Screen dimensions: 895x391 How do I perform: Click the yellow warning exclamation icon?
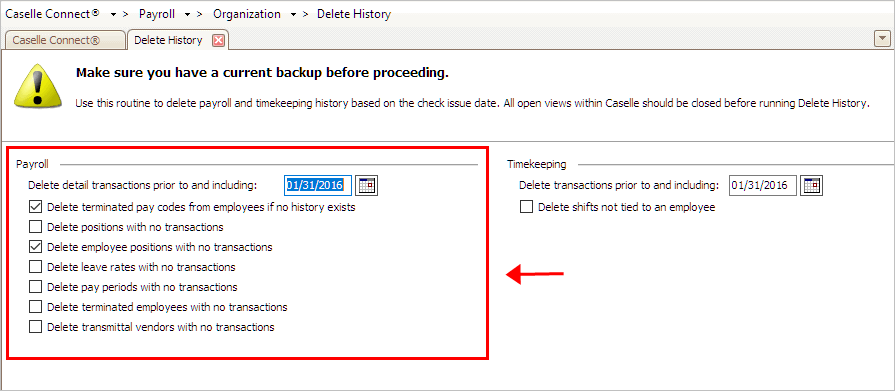(x=36, y=85)
